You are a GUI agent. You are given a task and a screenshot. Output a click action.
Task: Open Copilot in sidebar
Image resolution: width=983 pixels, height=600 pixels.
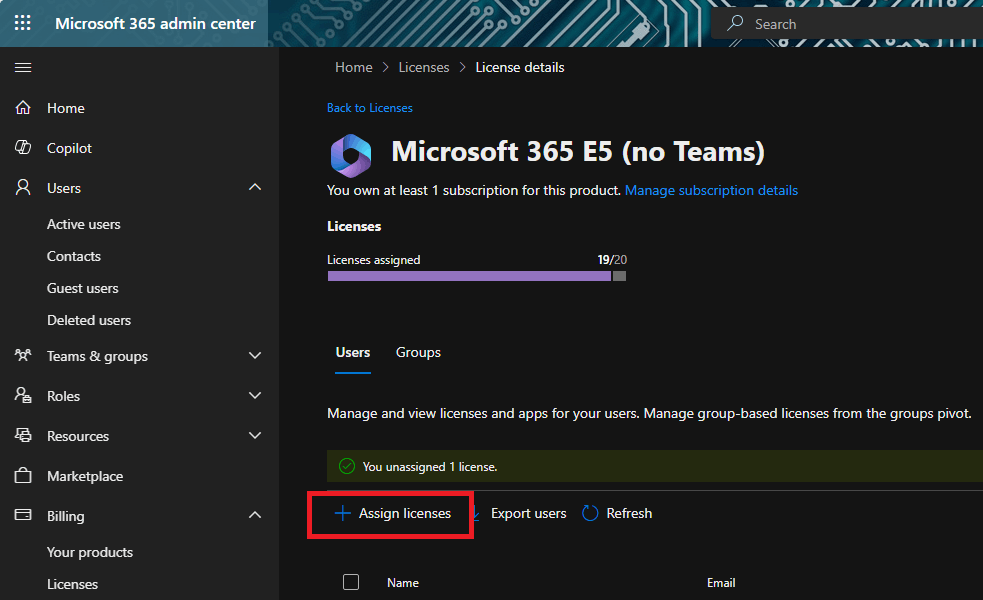point(69,148)
